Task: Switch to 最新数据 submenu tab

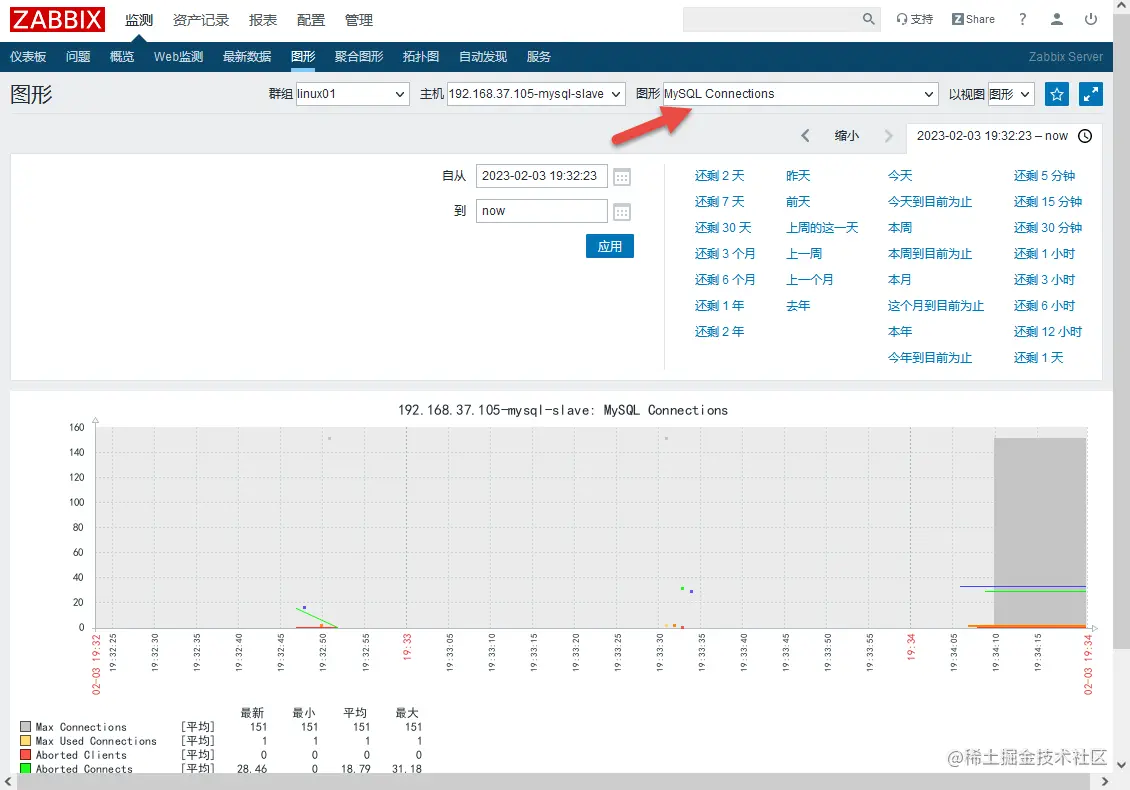Action: tap(247, 56)
